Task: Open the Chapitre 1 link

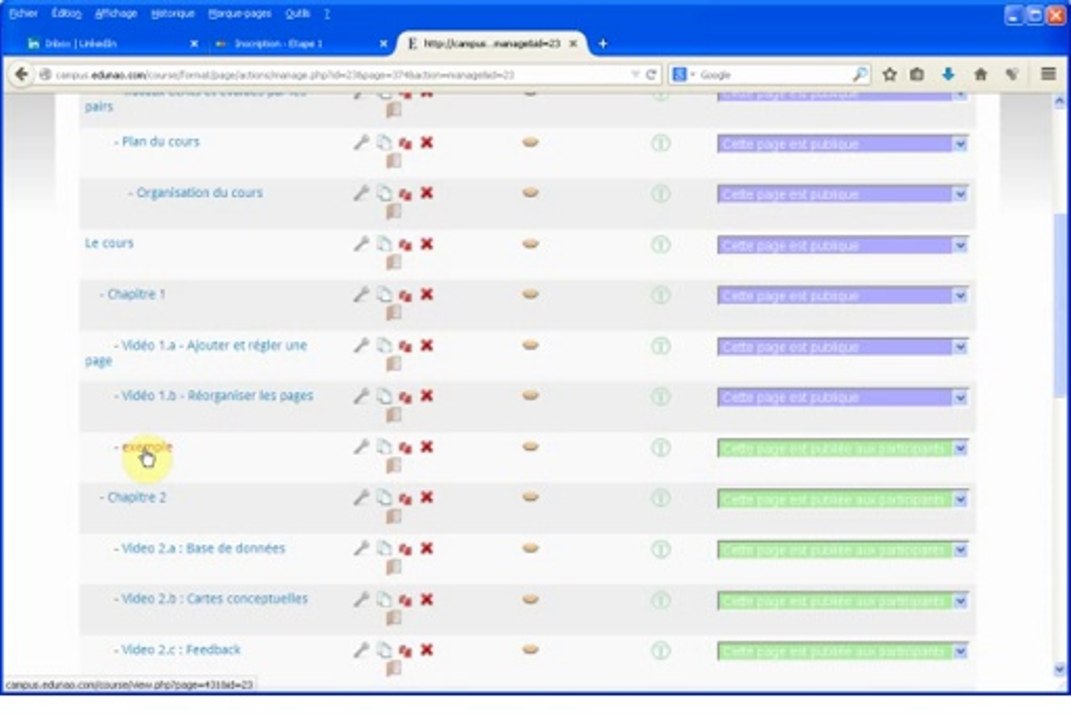Action: pyautogui.click(x=136, y=294)
